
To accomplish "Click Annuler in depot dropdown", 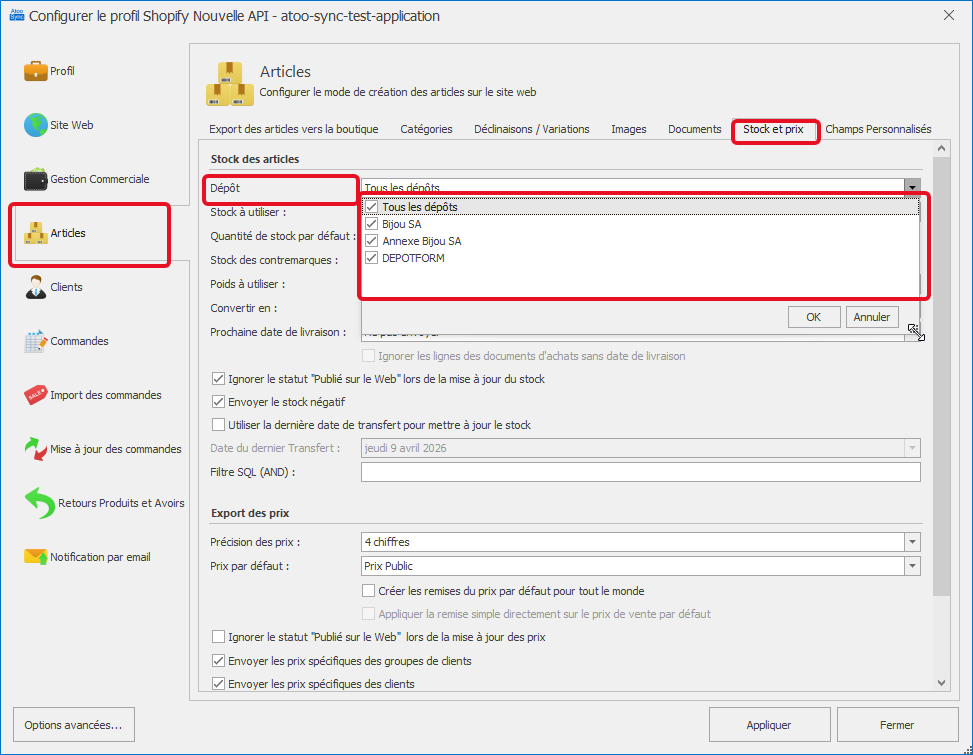I will coord(872,317).
